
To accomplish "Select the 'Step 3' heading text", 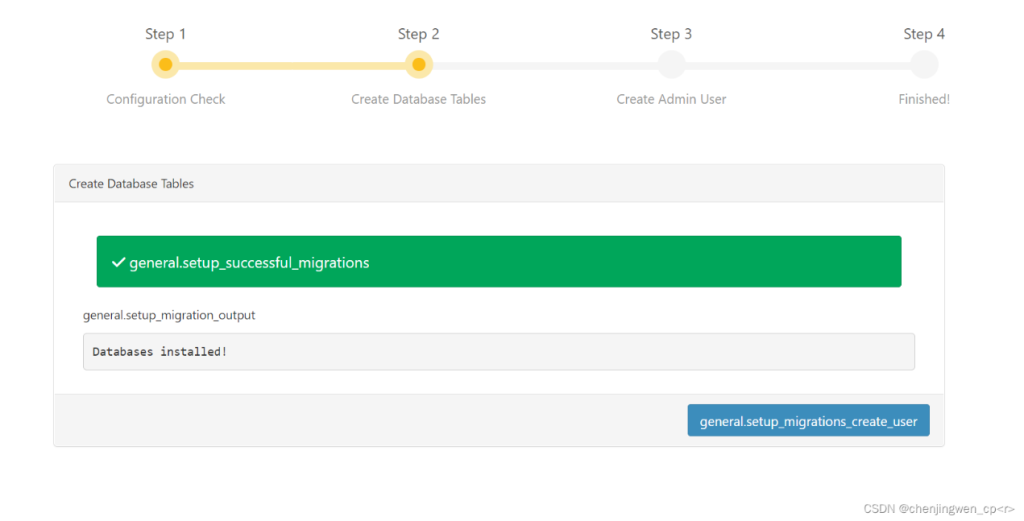I will pos(671,34).
